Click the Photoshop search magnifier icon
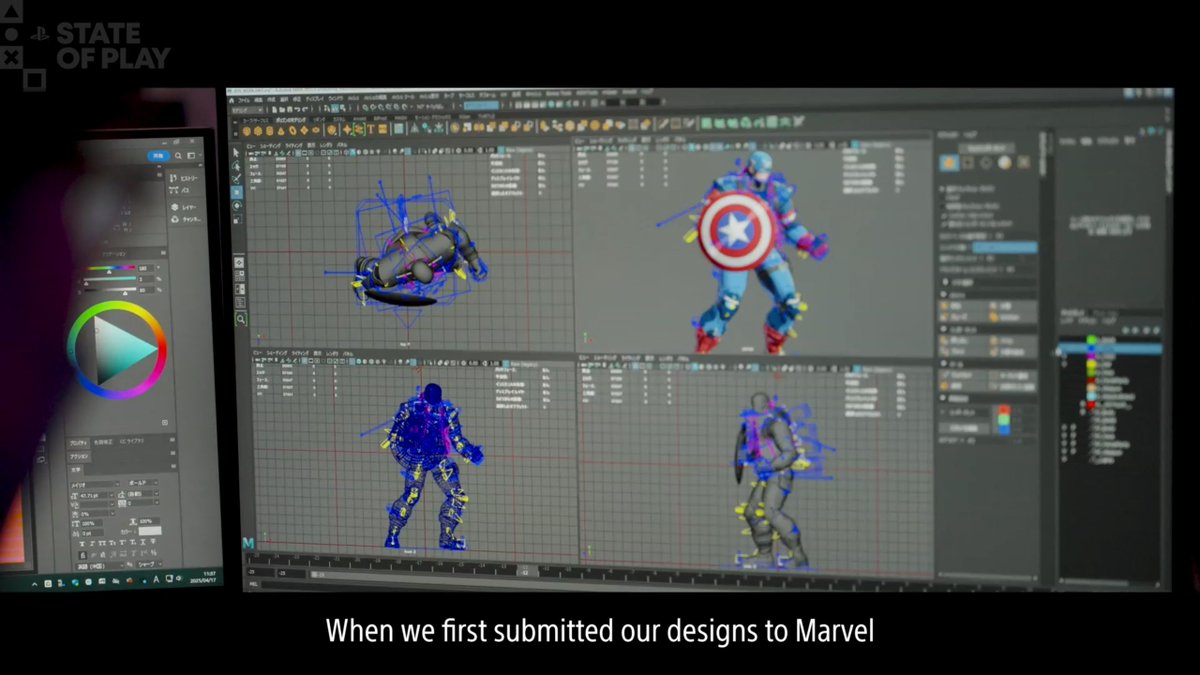1200x675 pixels. point(178,156)
